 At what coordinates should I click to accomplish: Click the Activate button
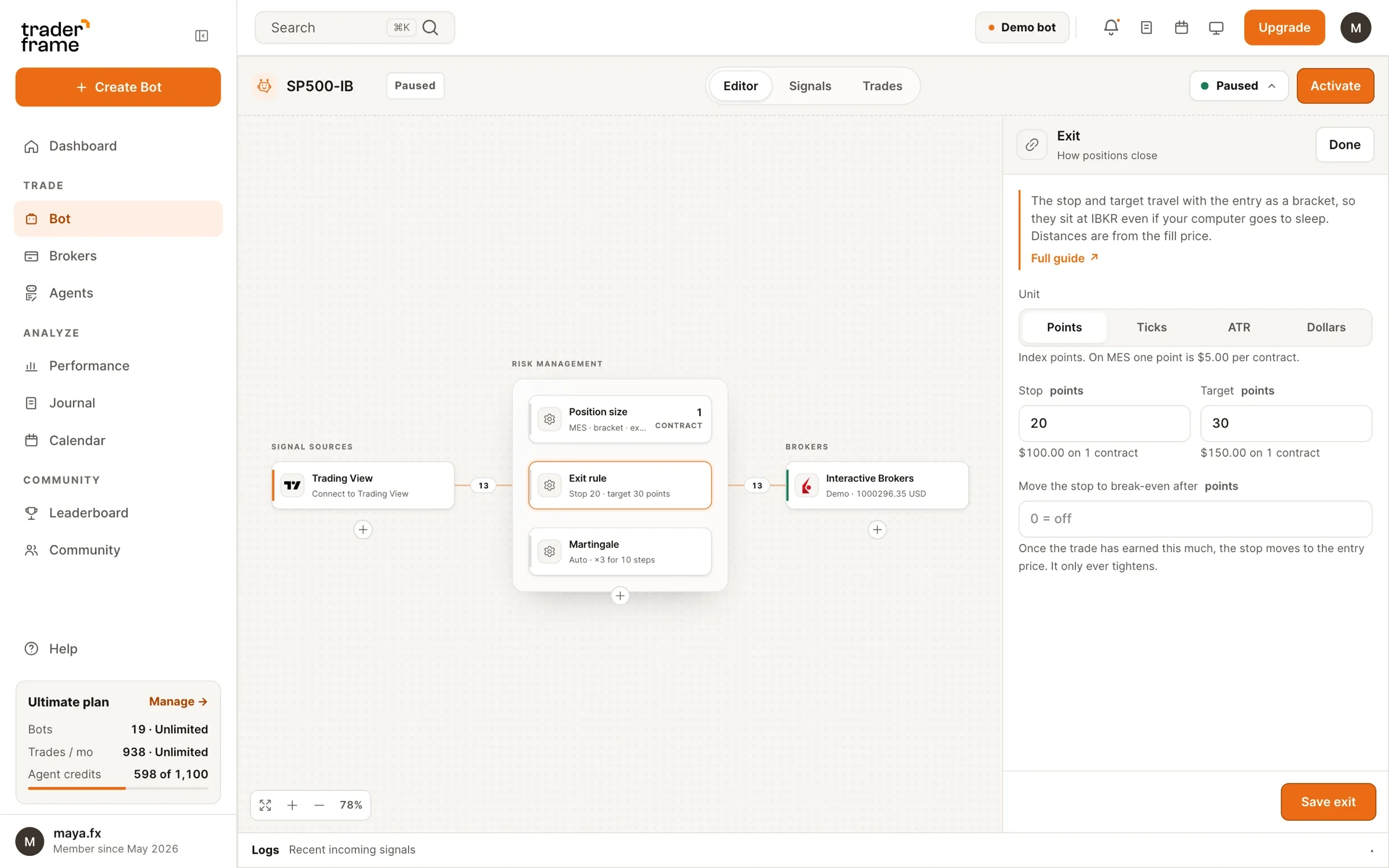pos(1335,86)
